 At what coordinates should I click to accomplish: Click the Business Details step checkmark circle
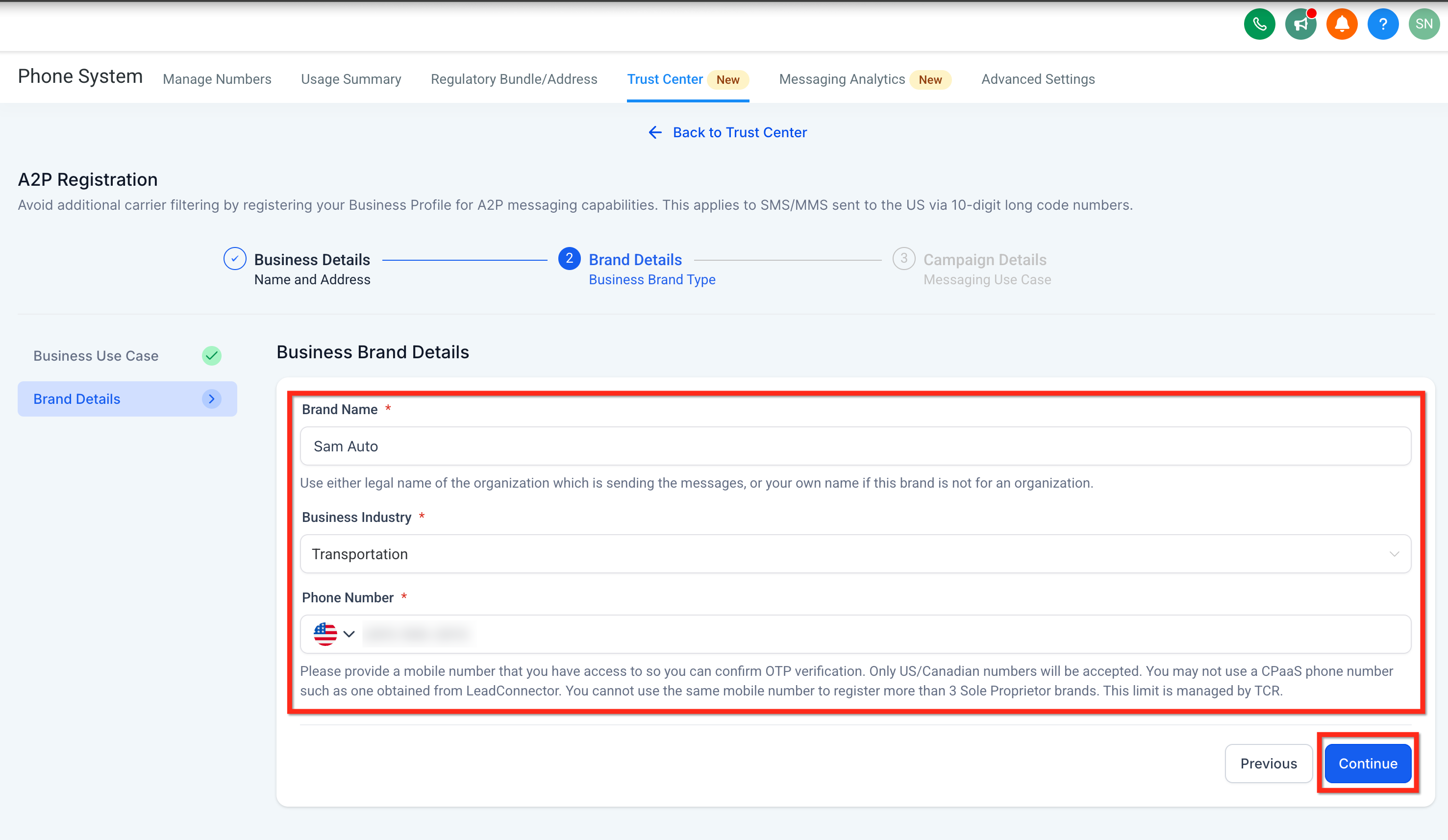pos(234,259)
